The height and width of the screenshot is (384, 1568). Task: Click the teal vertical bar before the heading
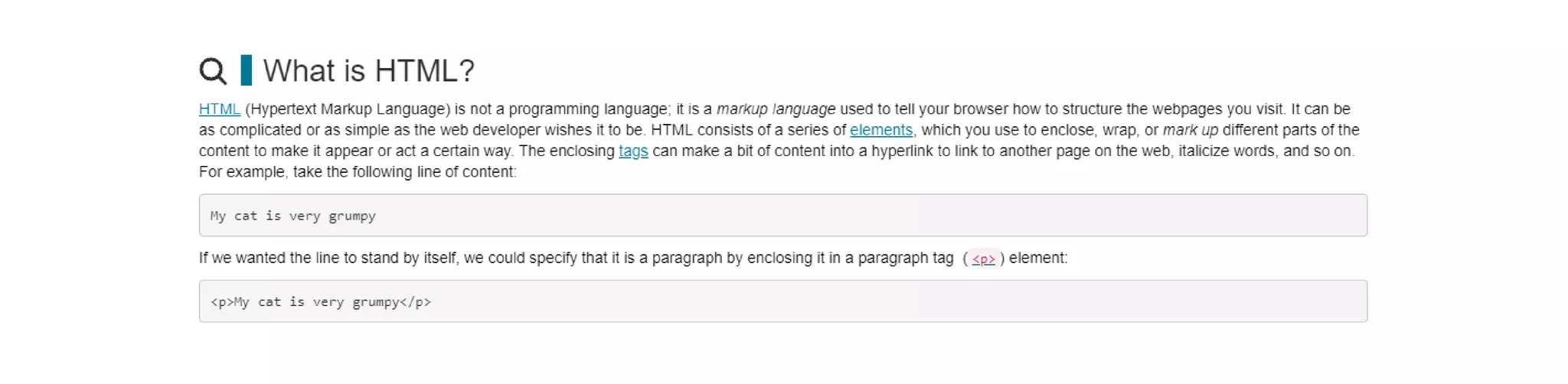(x=246, y=70)
